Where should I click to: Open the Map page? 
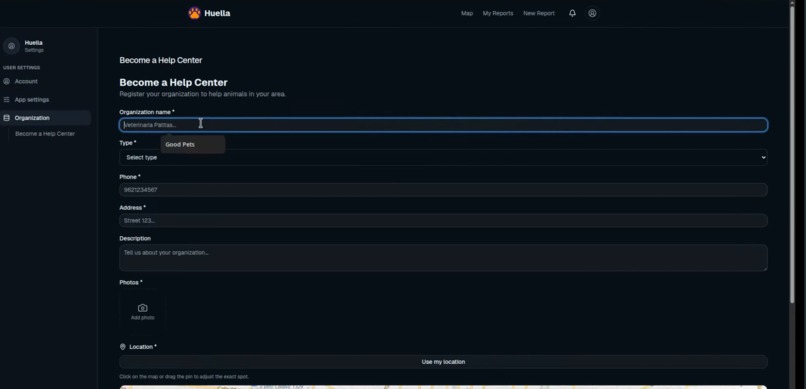pyautogui.click(x=467, y=13)
